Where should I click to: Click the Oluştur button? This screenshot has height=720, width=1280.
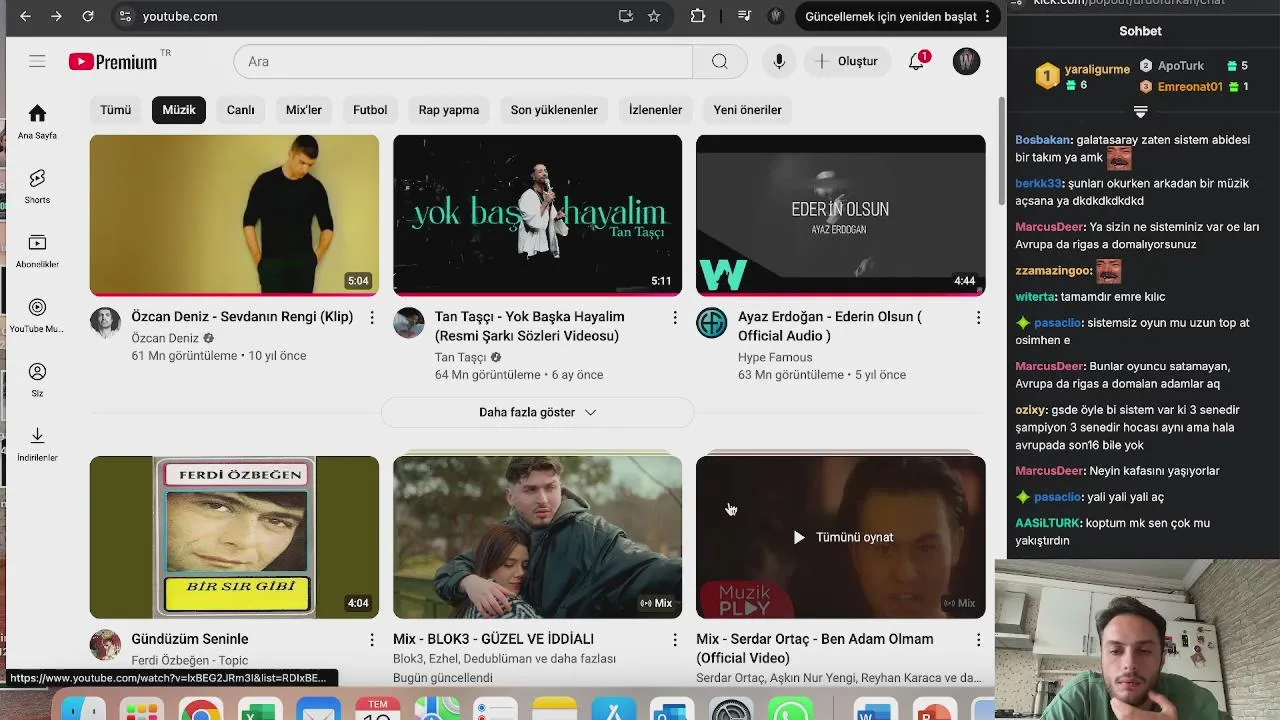click(847, 61)
